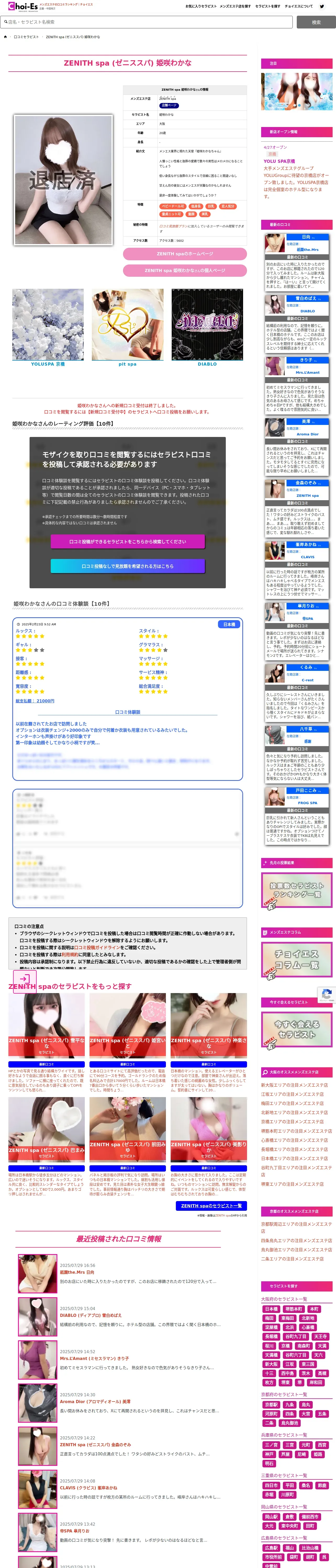Open recent review Aroma Dior 美澪

pos(95,1401)
